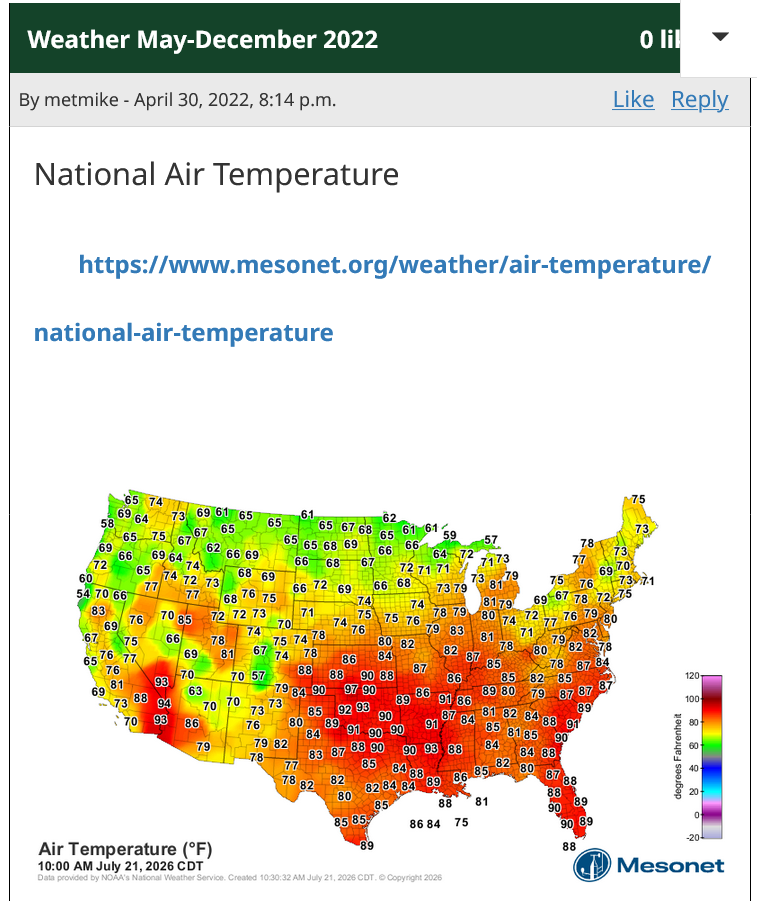Open the dropdown arrow beside the likes count
757x901 pixels.
(720, 37)
